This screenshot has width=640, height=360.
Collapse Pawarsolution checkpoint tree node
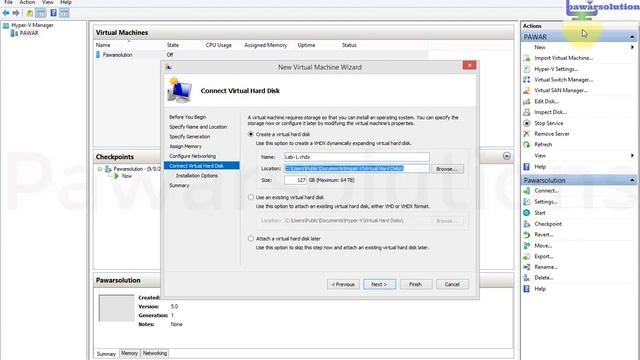[100, 169]
